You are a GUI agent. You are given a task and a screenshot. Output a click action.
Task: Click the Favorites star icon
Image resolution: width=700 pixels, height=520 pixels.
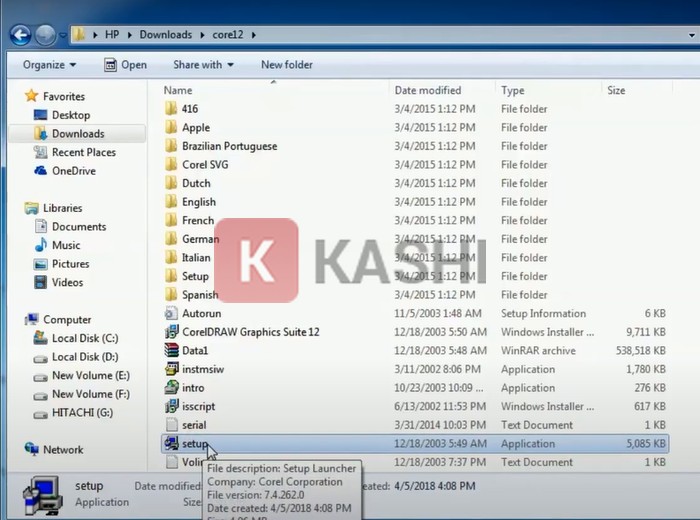tap(31, 96)
